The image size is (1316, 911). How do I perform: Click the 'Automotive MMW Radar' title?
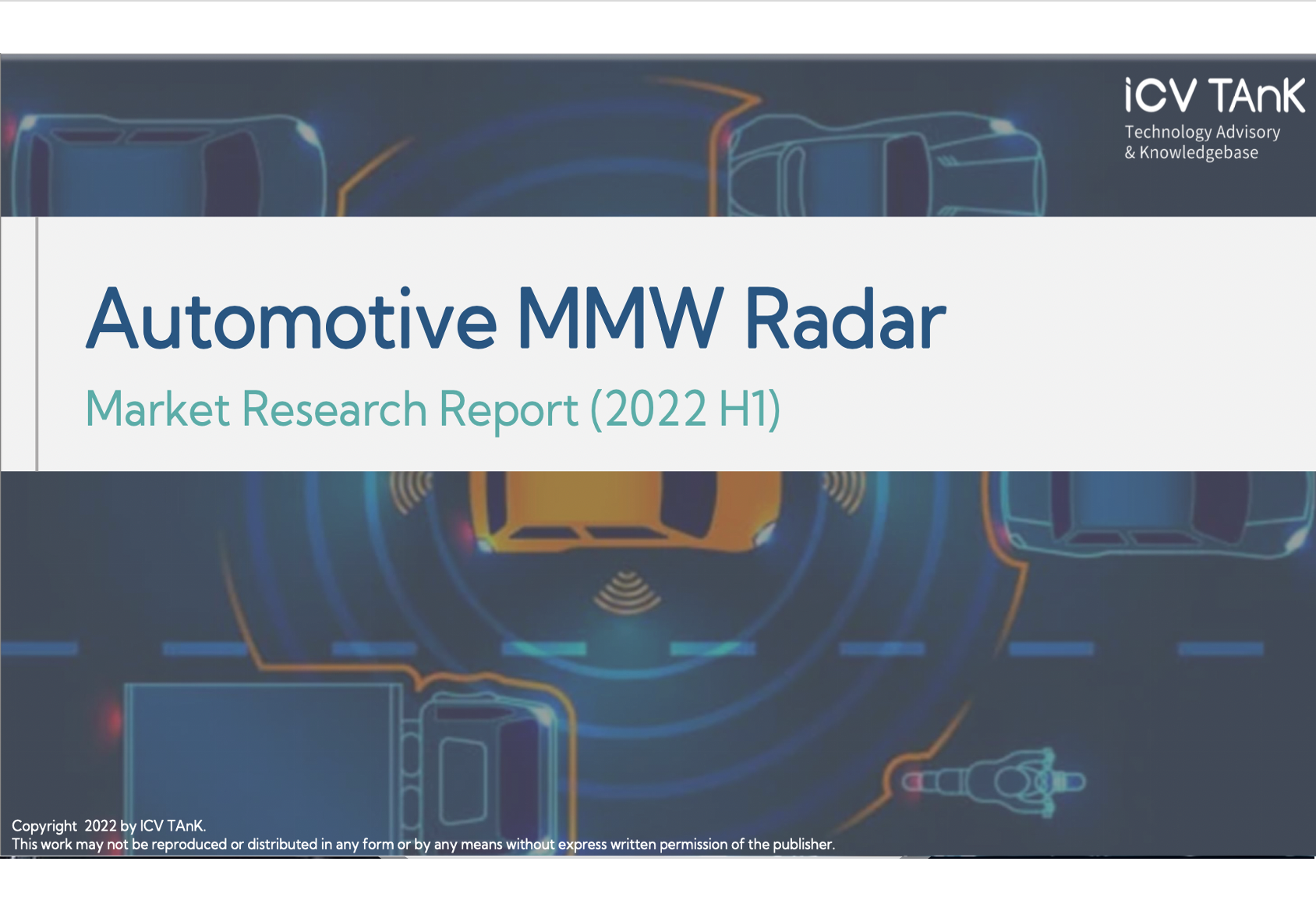pos(515,319)
